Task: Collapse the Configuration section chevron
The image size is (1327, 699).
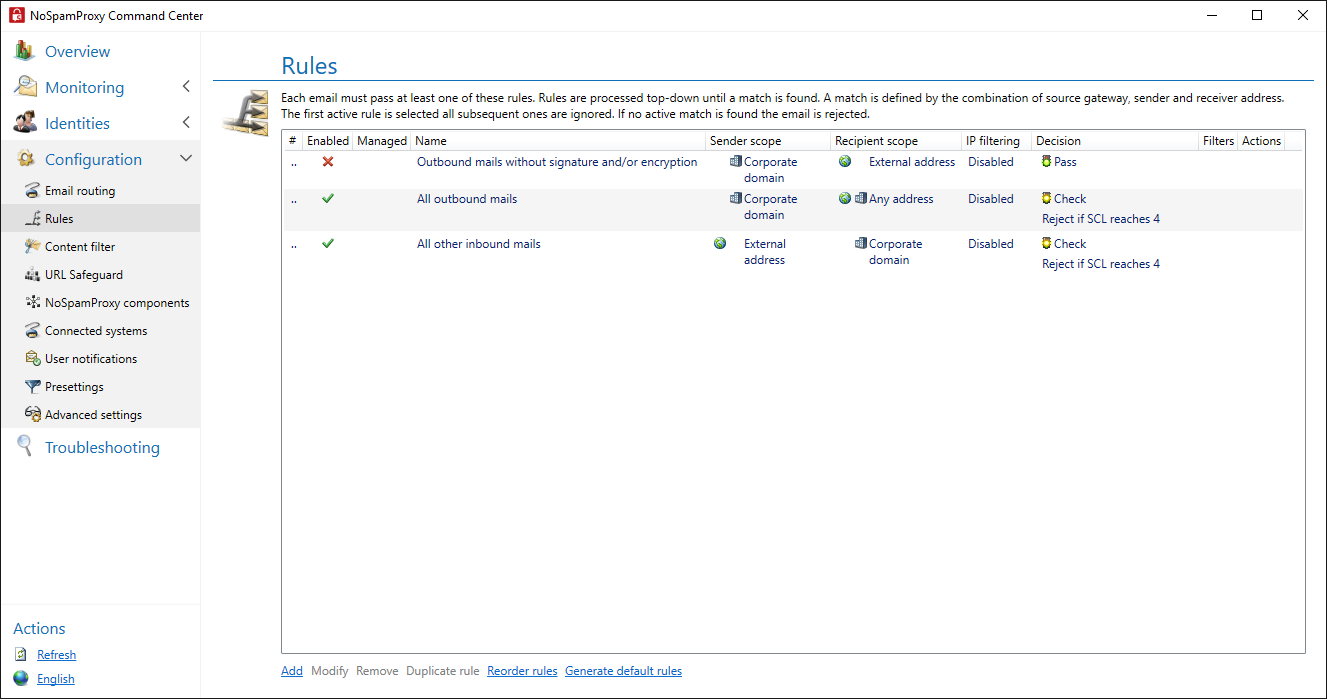Action: pyautogui.click(x=186, y=159)
